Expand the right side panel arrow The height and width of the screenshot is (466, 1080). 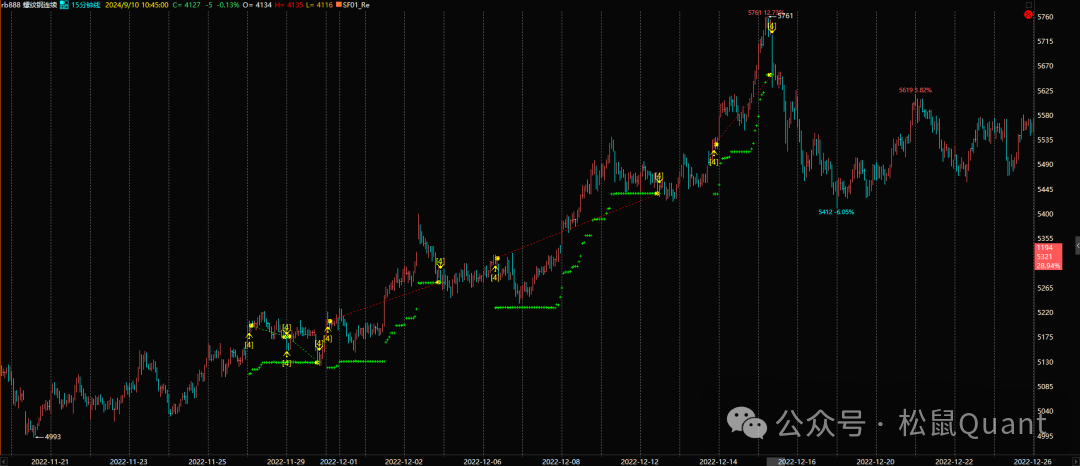pyautogui.click(x=1076, y=243)
